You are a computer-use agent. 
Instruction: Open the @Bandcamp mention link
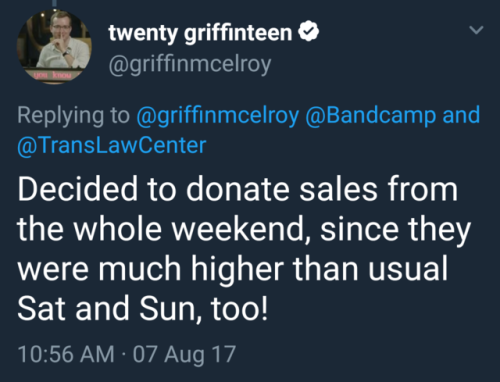(371, 115)
